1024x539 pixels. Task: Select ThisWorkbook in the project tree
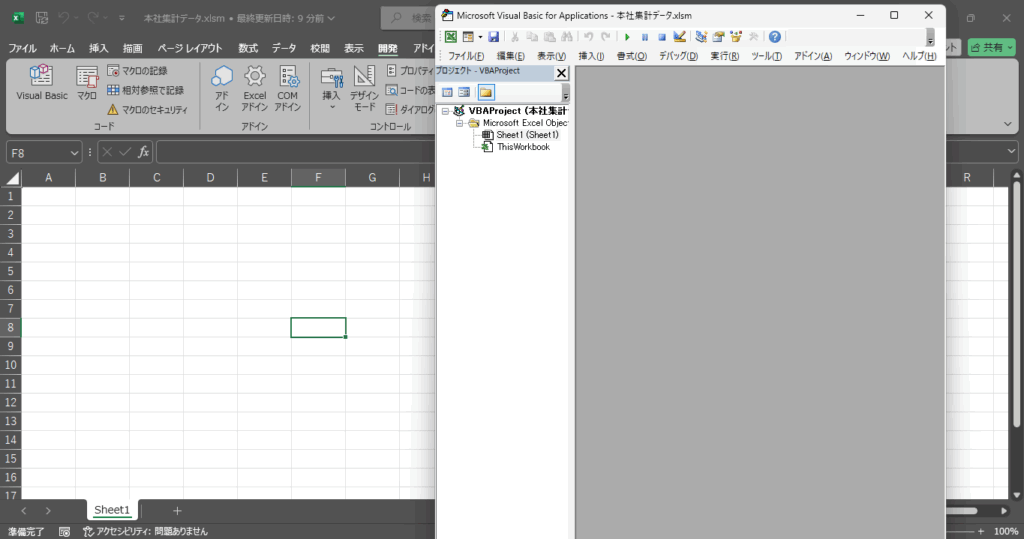pyautogui.click(x=522, y=147)
